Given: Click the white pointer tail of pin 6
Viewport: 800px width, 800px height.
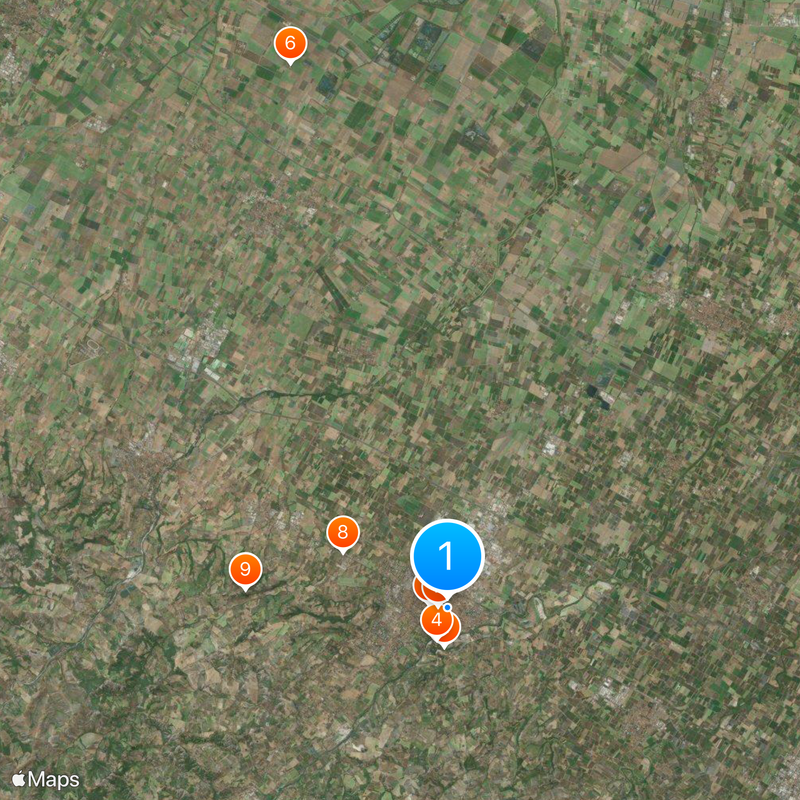Looking at the screenshot, I should 290,63.
